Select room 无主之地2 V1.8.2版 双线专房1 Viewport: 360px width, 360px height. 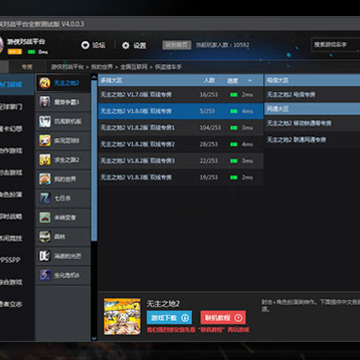pyautogui.click(x=180, y=128)
